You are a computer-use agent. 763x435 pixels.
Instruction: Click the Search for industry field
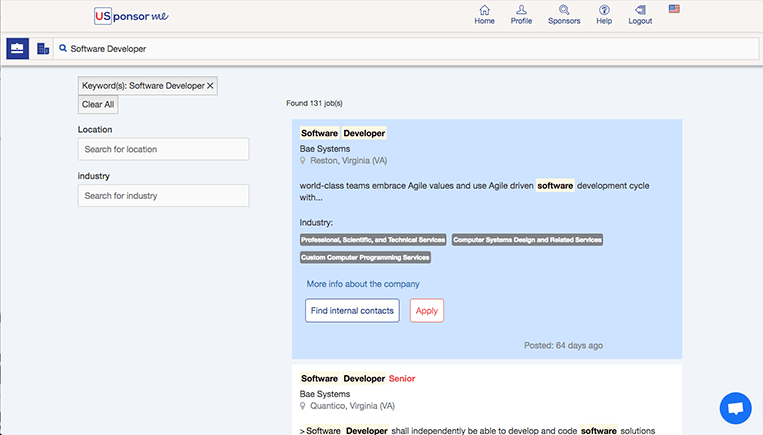tap(164, 196)
